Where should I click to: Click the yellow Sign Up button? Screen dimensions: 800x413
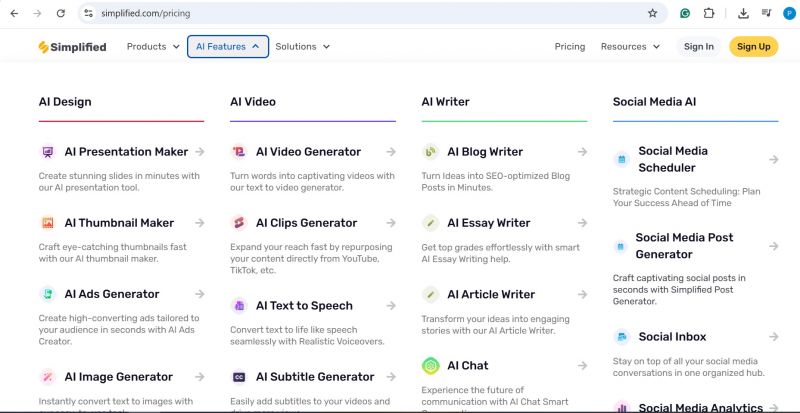pyautogui.click(x=754, y=46)
